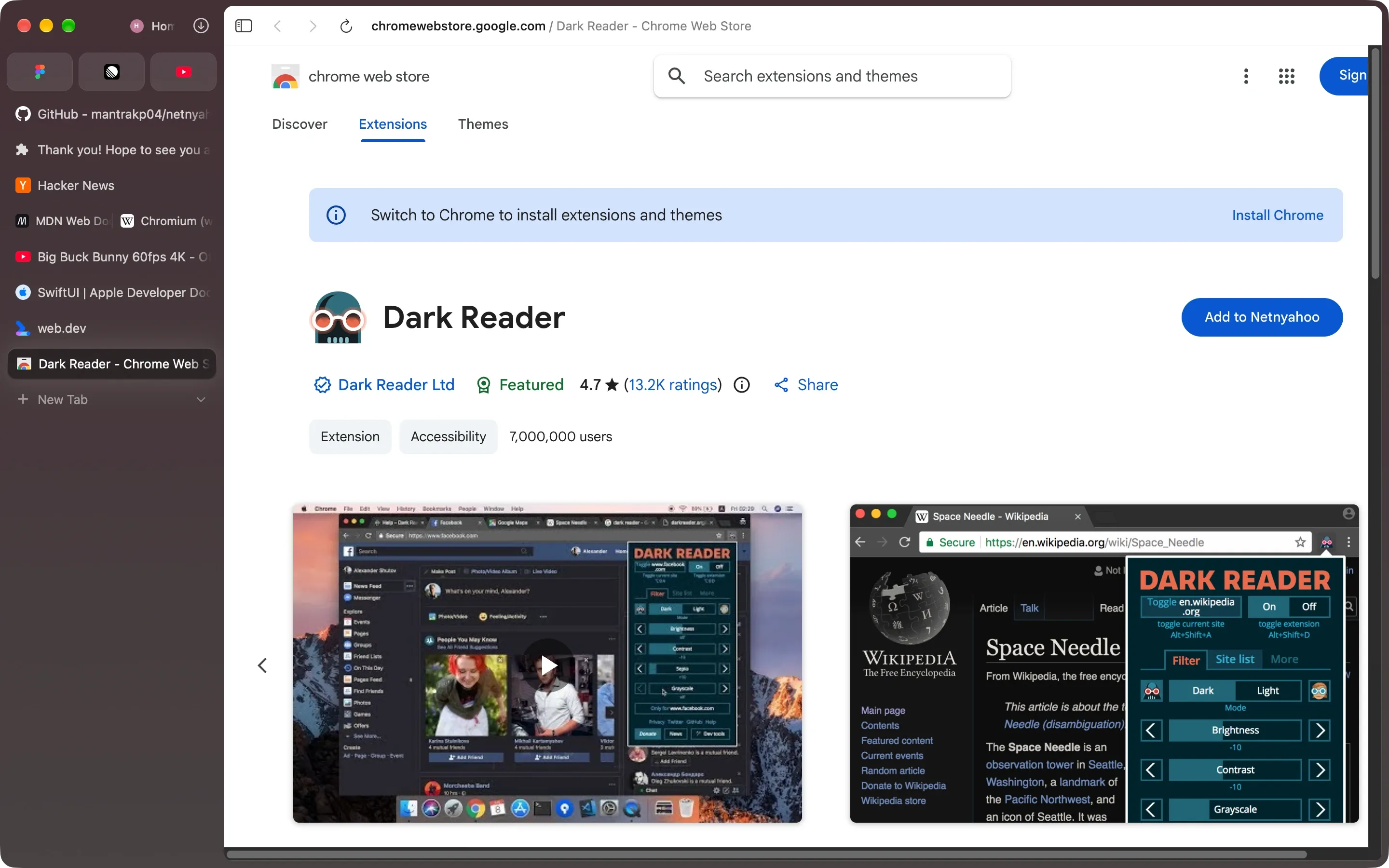1389x868 pixels.
Task: Open the 13.2K ratings link
Action: click(673, 385)
